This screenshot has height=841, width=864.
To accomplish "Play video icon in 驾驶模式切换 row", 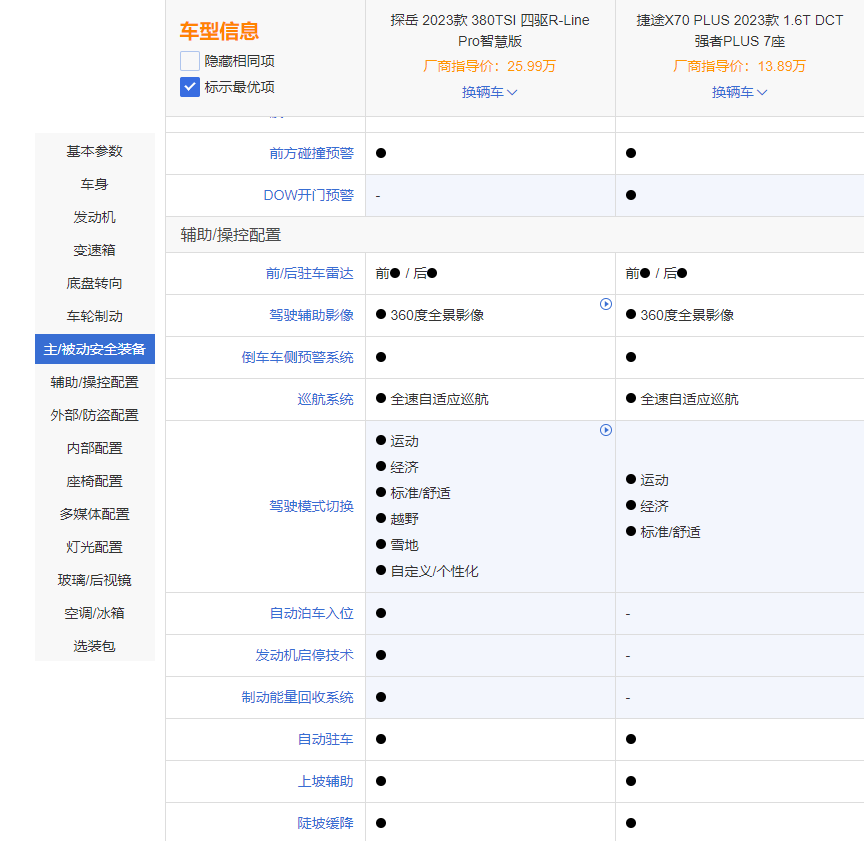I will (605, 430).
